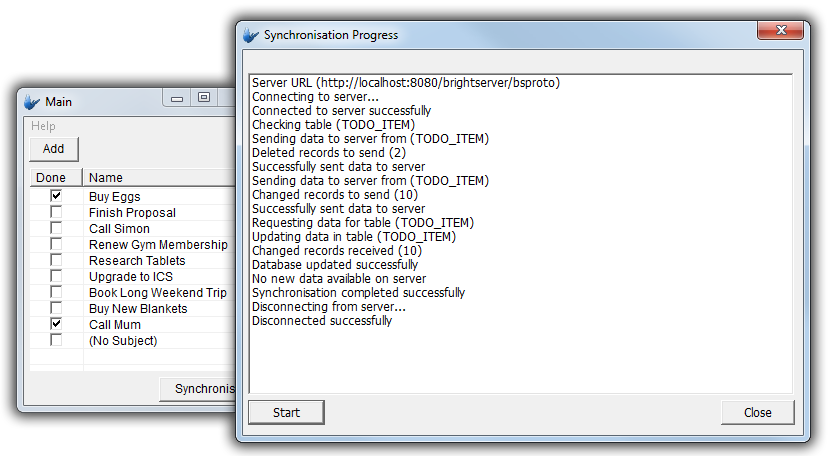Minimize the Main window
Screen dimensions: 829x456
pyautogui.click(x=178, y=98)
